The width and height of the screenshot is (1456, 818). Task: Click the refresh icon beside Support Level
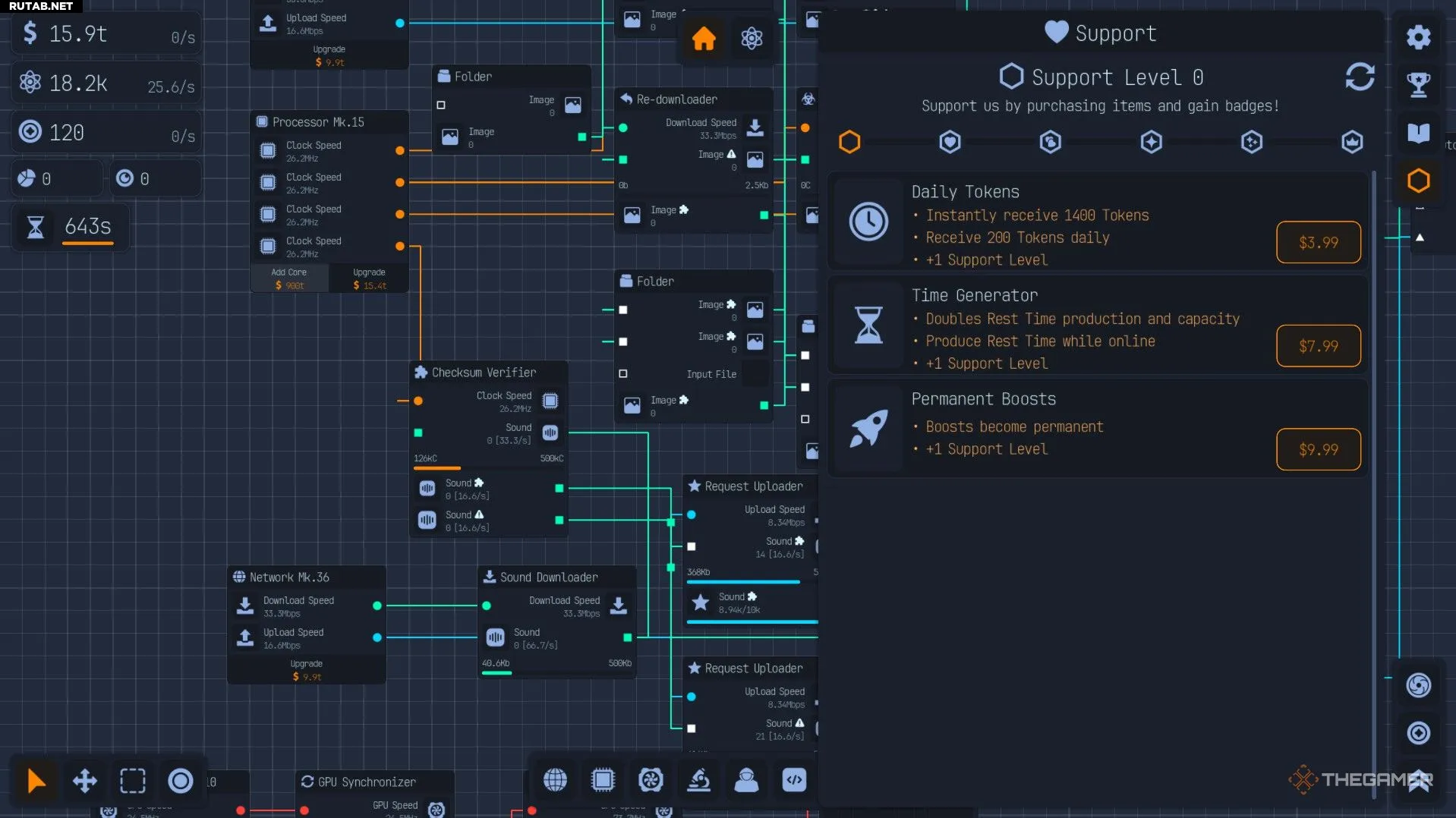pos(1359,77)
